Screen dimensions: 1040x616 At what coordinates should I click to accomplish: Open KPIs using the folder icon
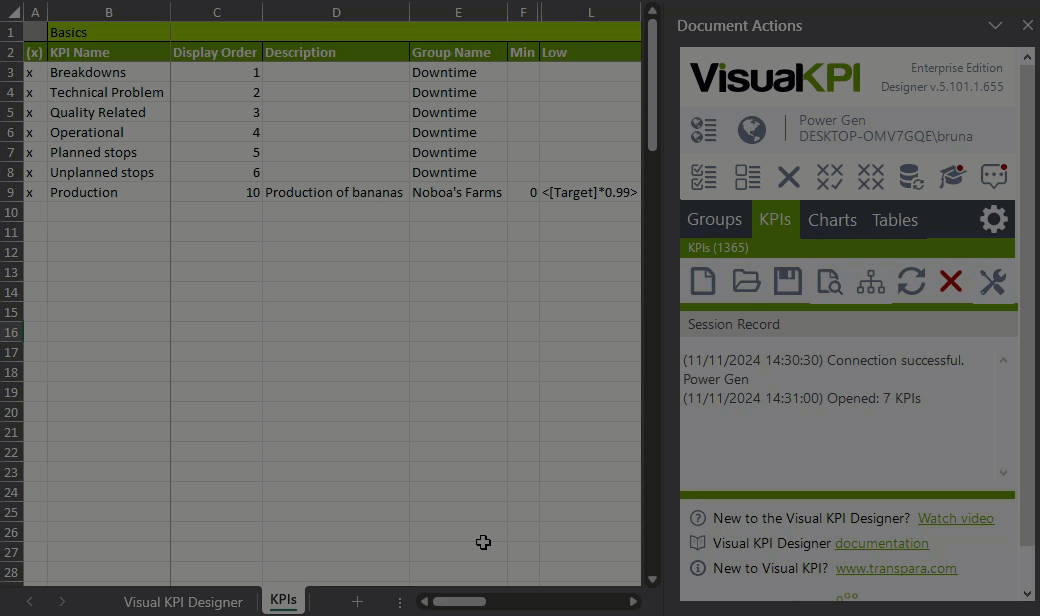(x=746, y=281)
